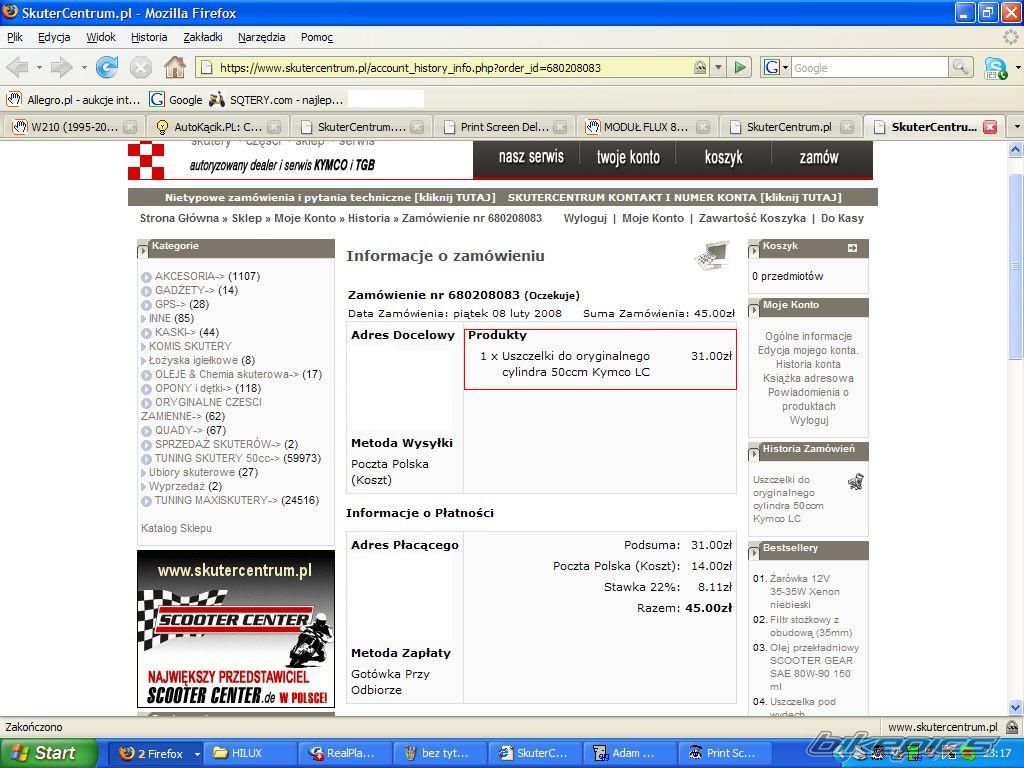This screenshot has width=1024, height=768.
Task: Click the Firefox Reload page icon
Action: [107, 68]
